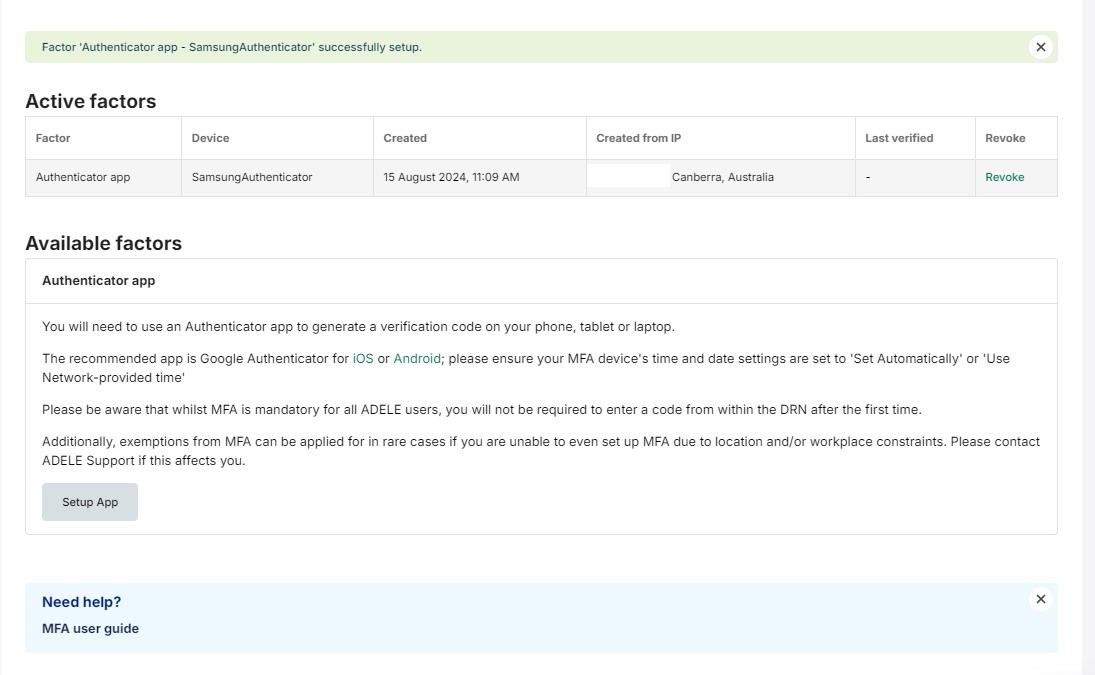Close the Need help panel
Image resolution: width=1095 pixels, height=675 pixels.
point(1040,599)
